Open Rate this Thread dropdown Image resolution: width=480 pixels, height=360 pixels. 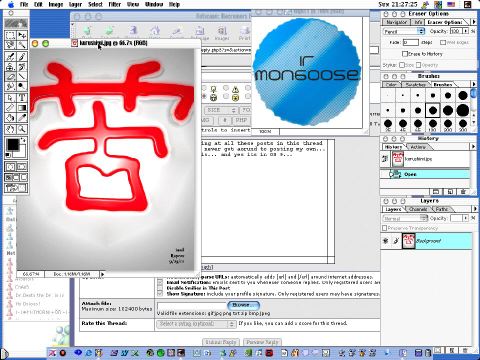point(196,324)
